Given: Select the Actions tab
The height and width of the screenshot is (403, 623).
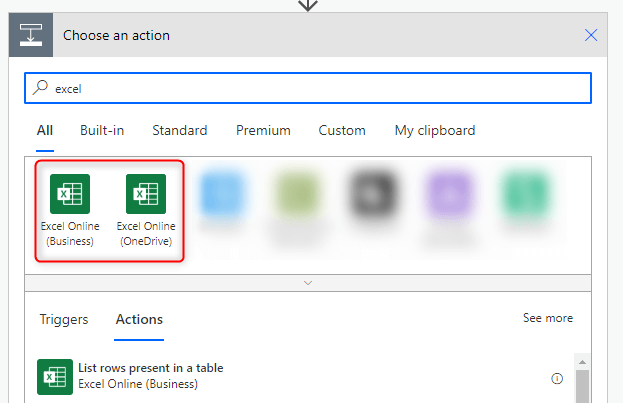Looking at the screenshot, I should (139, 320).
